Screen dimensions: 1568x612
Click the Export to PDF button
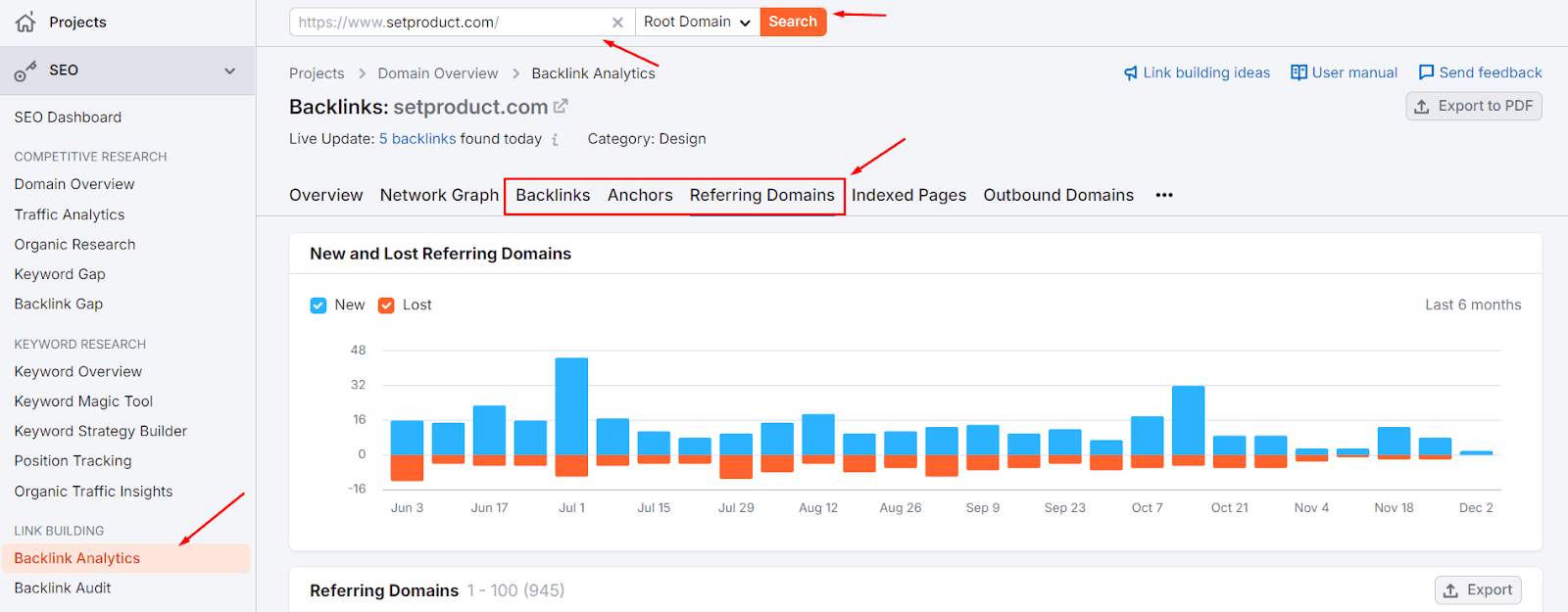(x=1473, y=106)
